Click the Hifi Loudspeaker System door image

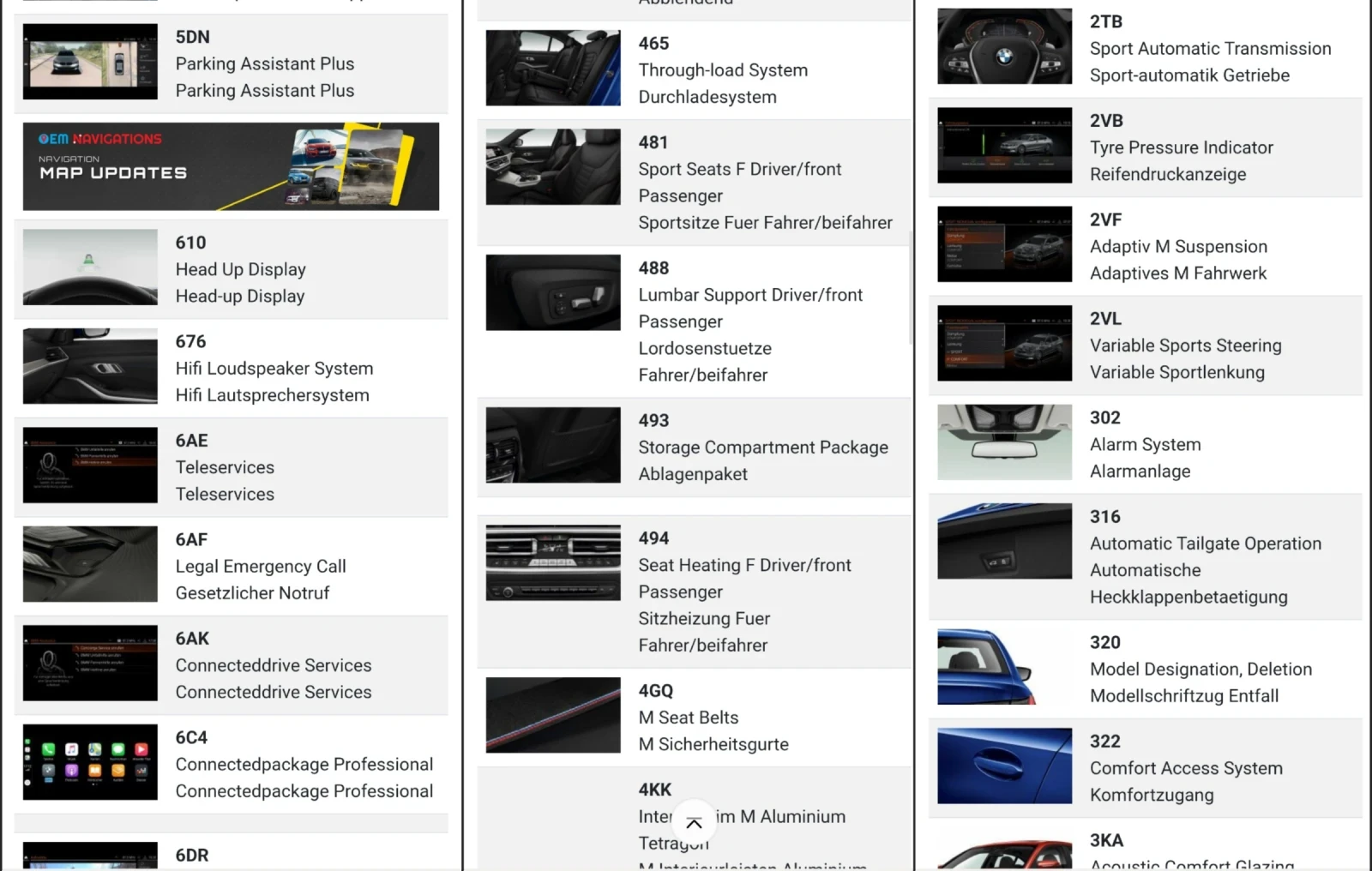(90, 366)
